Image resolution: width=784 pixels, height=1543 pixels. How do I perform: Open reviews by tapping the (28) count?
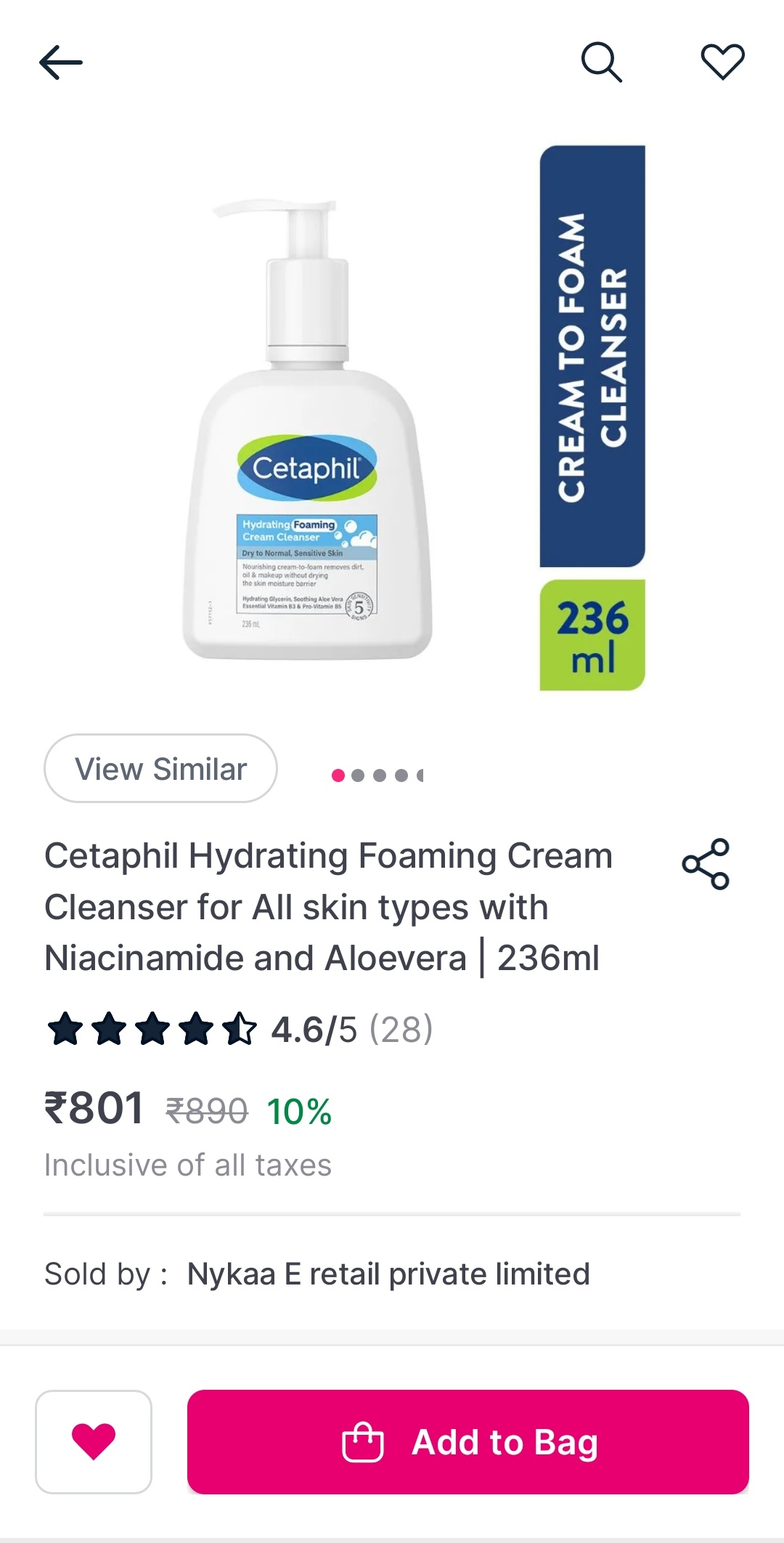pos(401,1027)
